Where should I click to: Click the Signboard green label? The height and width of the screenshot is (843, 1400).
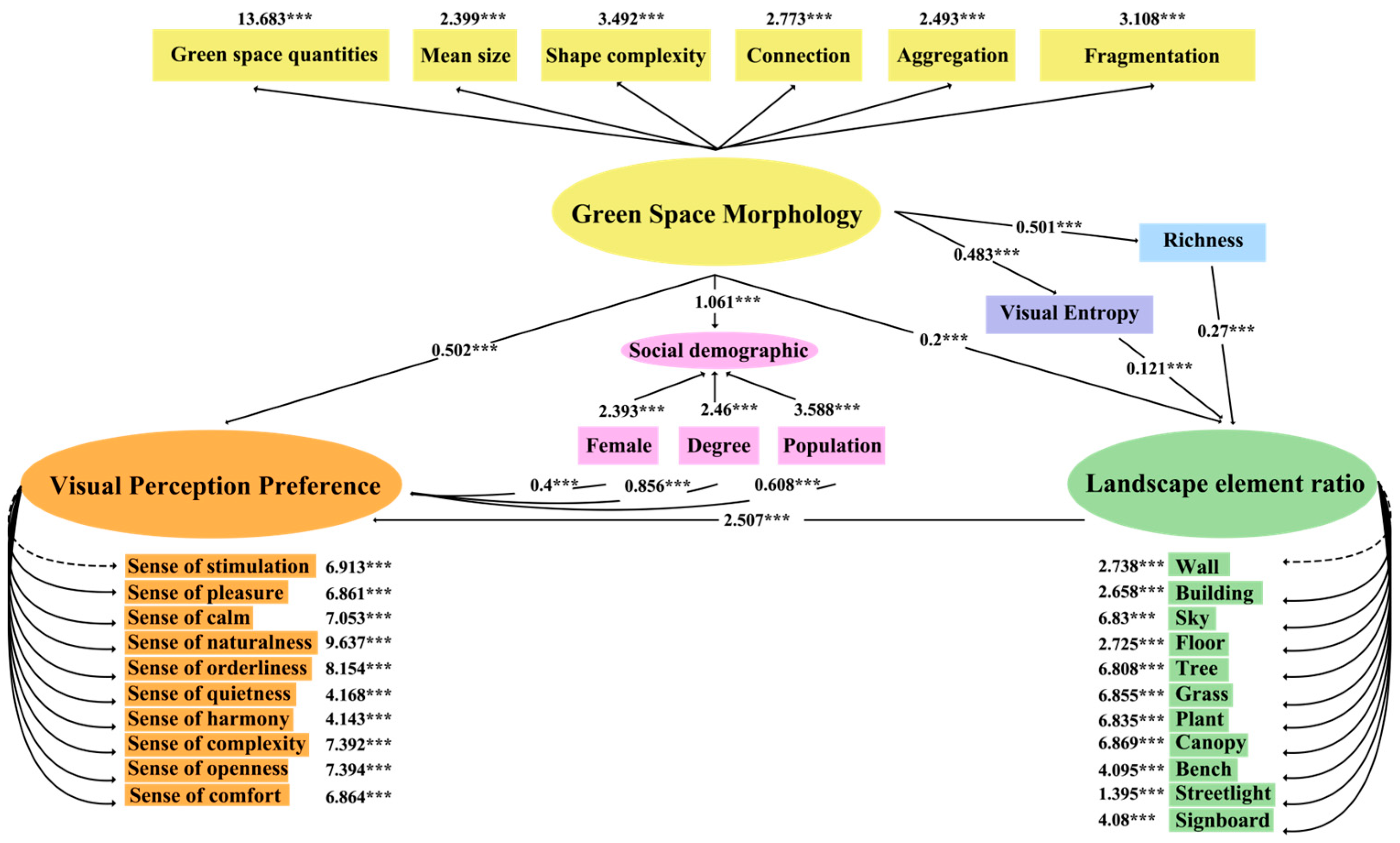(1221, 820)
